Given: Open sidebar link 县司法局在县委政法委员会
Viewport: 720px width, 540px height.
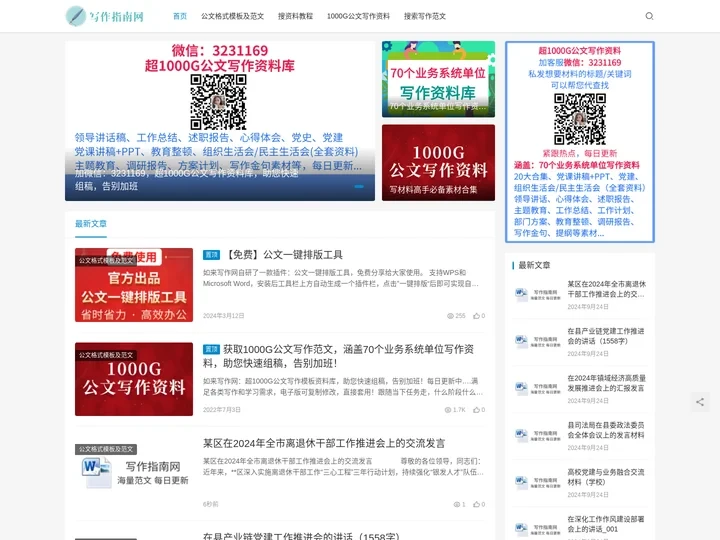Looking at the screenshot, I should [x=606, y=430].
